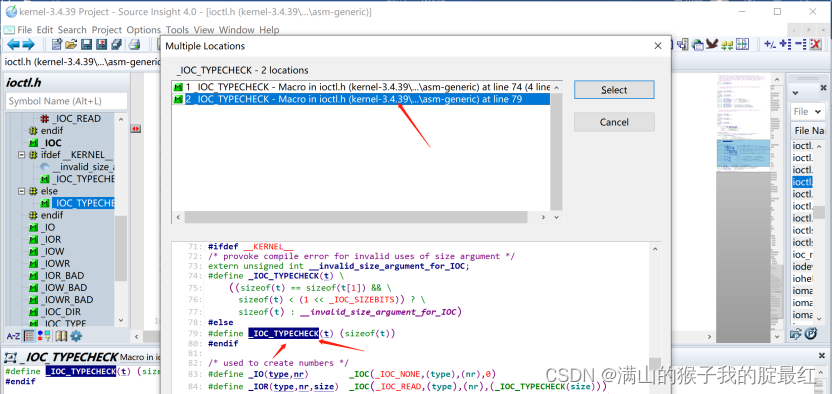
Task: Click the project panel clock icon
Action: tap(811, 334)
